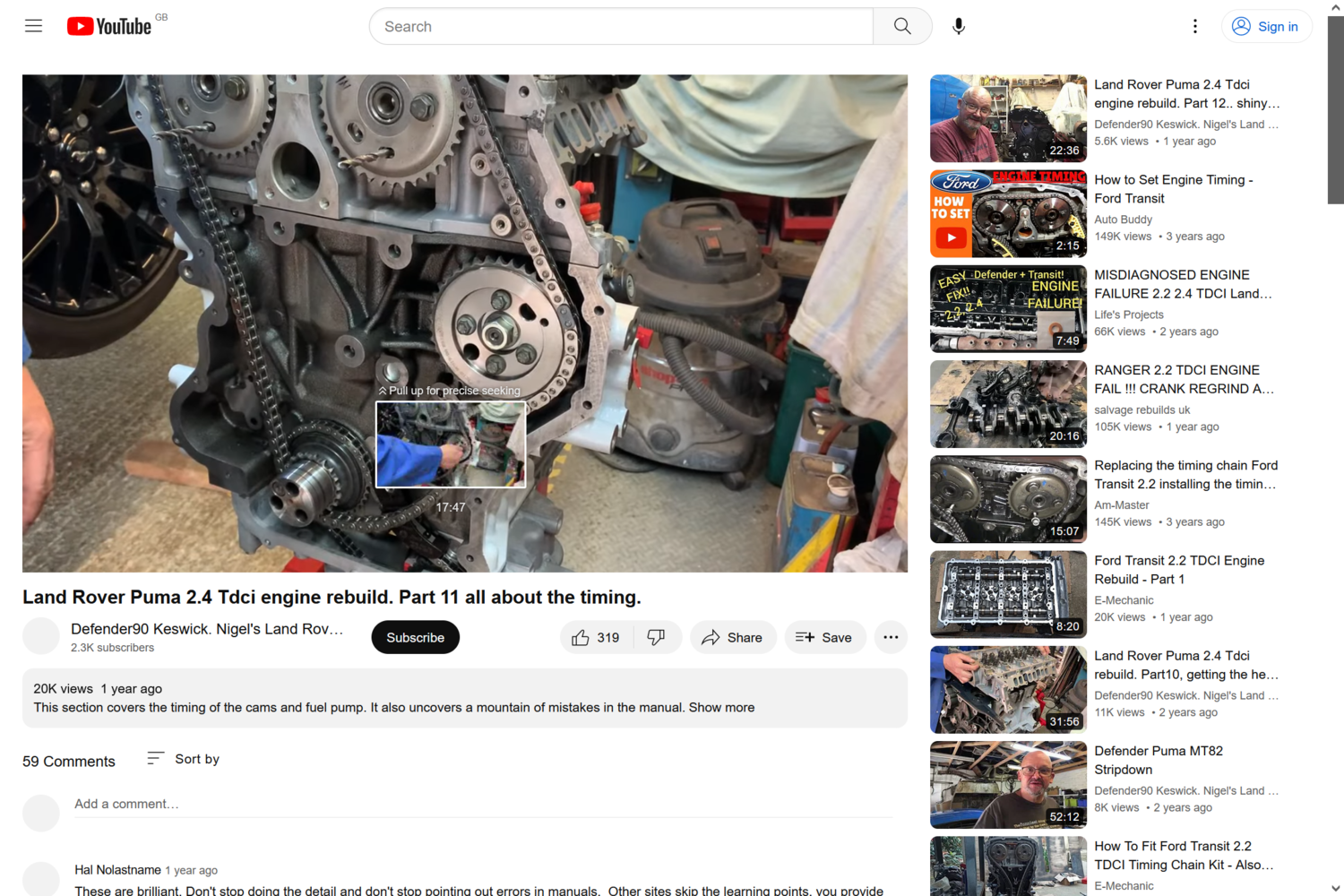Screen dimensions: 1344x896
Task: Subscribe to Defender90 Keswick channel
Action: tap(415, 637)
